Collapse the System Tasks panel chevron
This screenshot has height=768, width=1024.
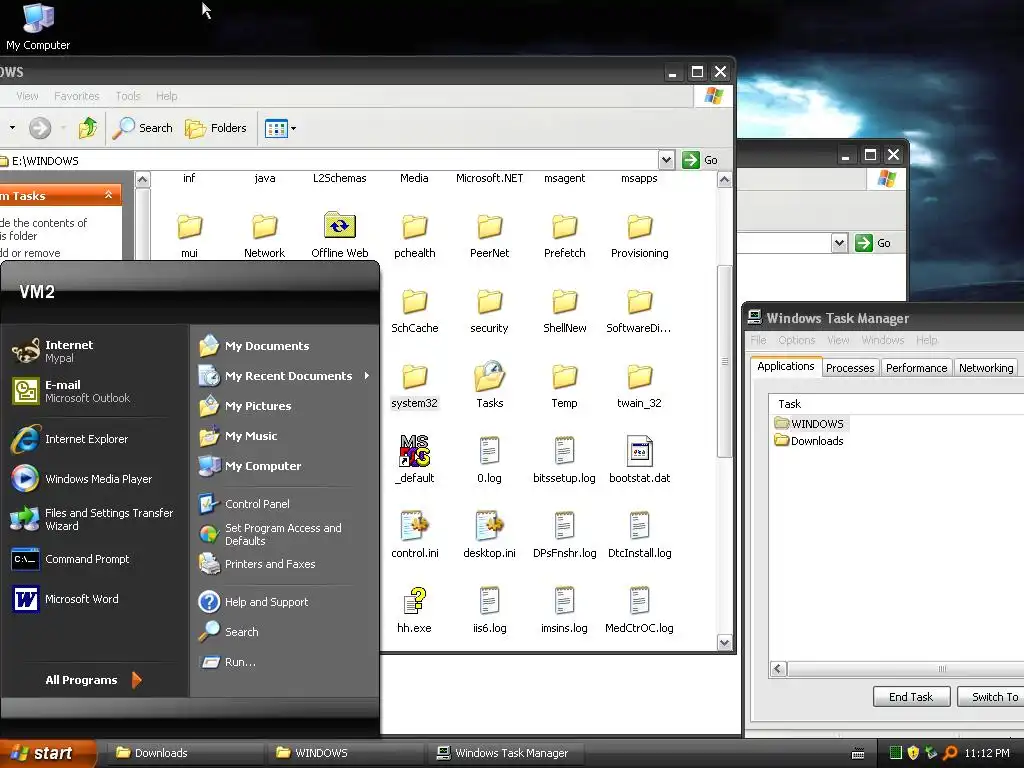108,195
